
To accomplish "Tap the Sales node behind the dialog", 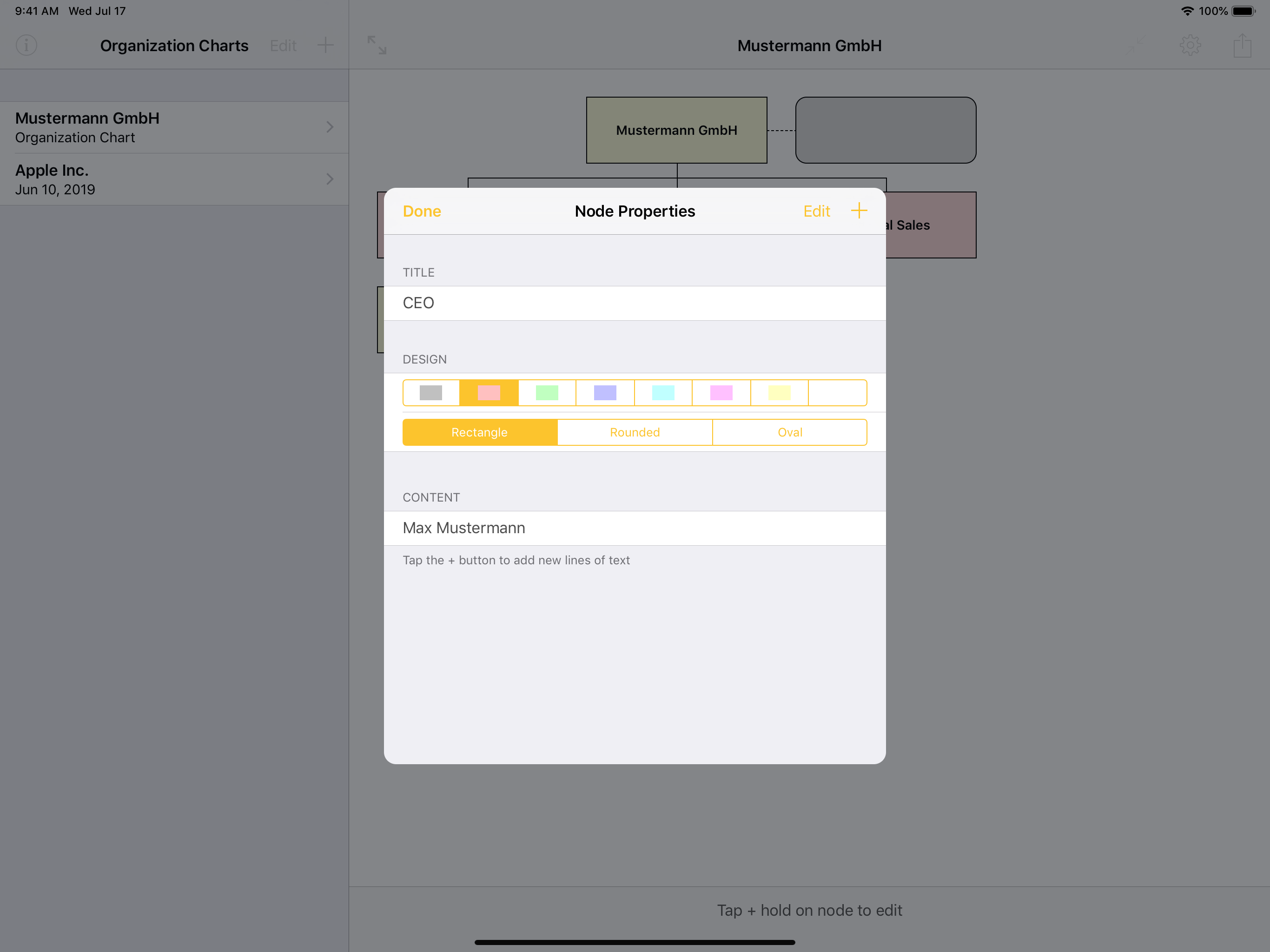I will (x=931, y=225).
